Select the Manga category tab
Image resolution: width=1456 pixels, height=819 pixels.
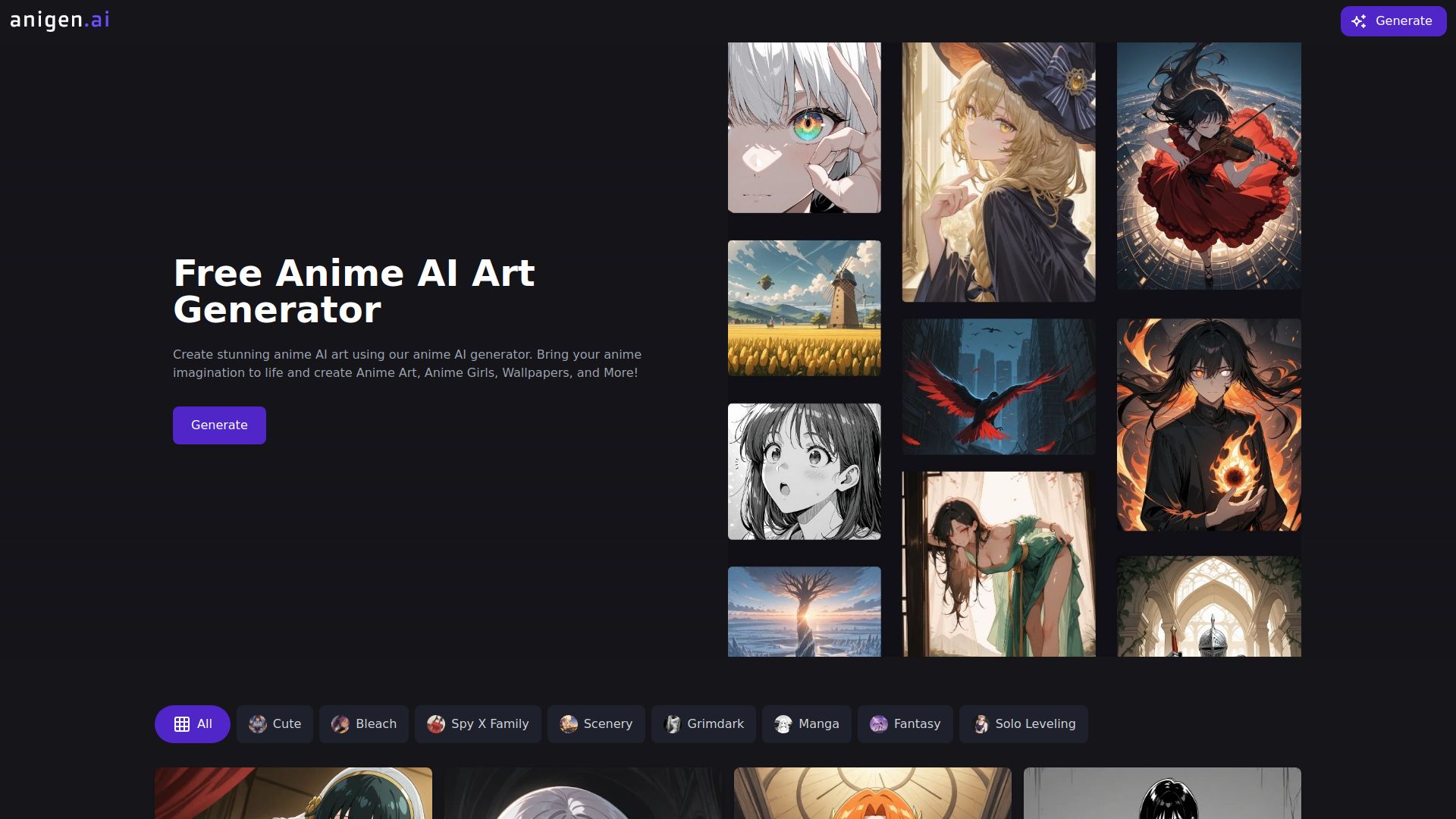[806, 724]
